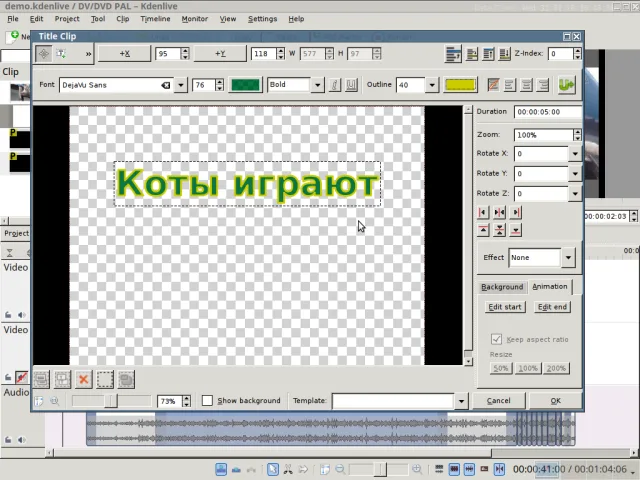
Task: Zoom out timeline with minus magnifier
Action: click(x=340, y=469)
